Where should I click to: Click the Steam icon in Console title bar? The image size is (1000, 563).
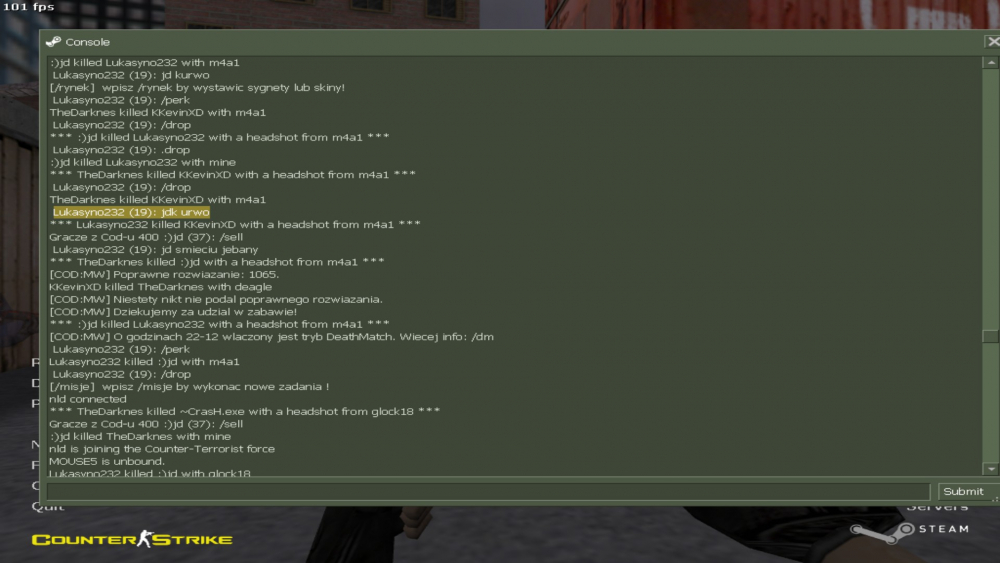tap(54, 41)
